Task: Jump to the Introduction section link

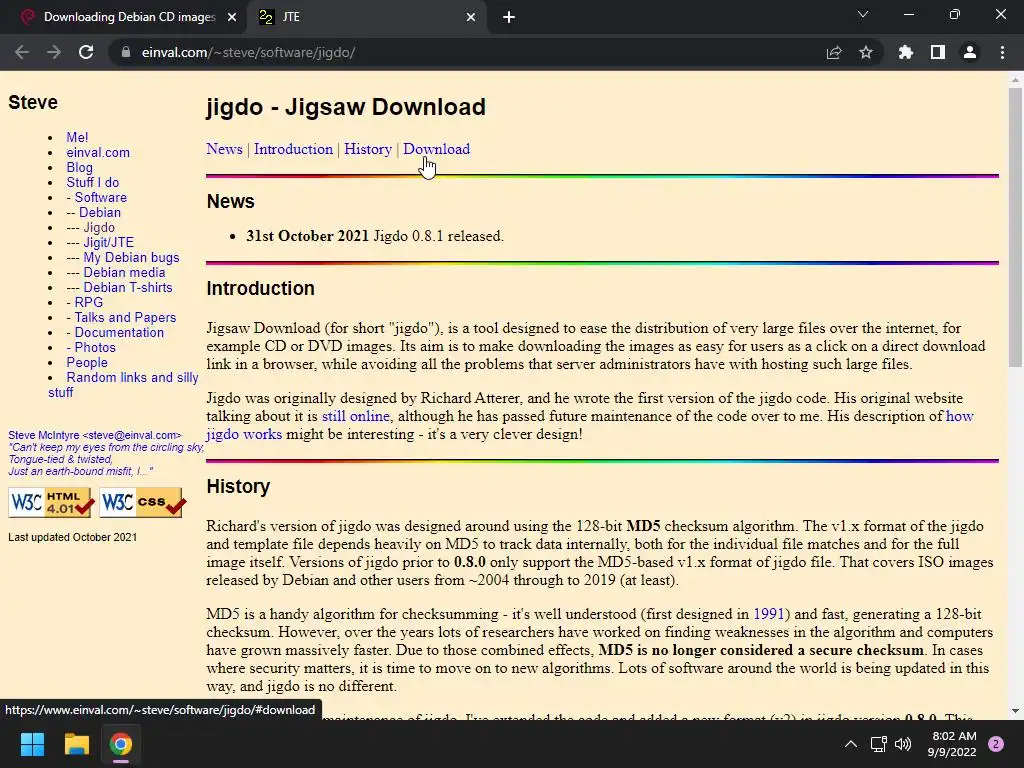Action: (293, 149)
